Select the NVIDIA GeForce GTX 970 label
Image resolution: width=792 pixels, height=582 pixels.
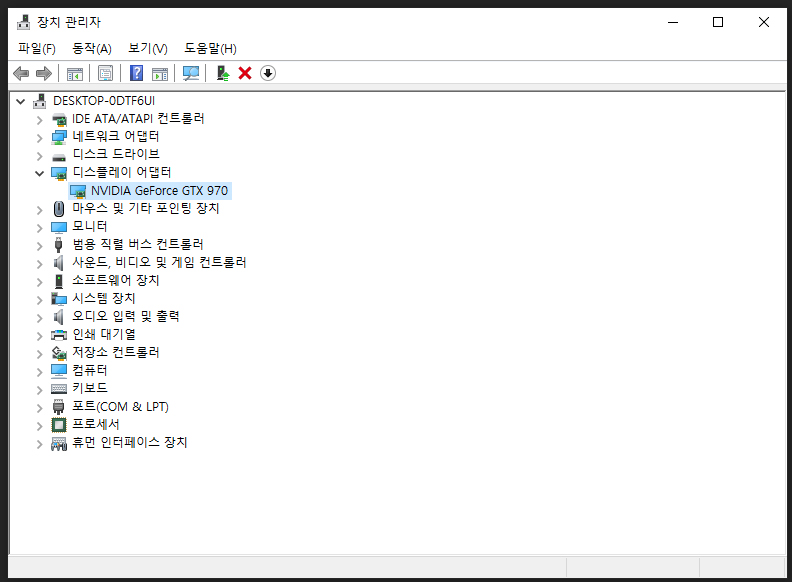[160, 191]
